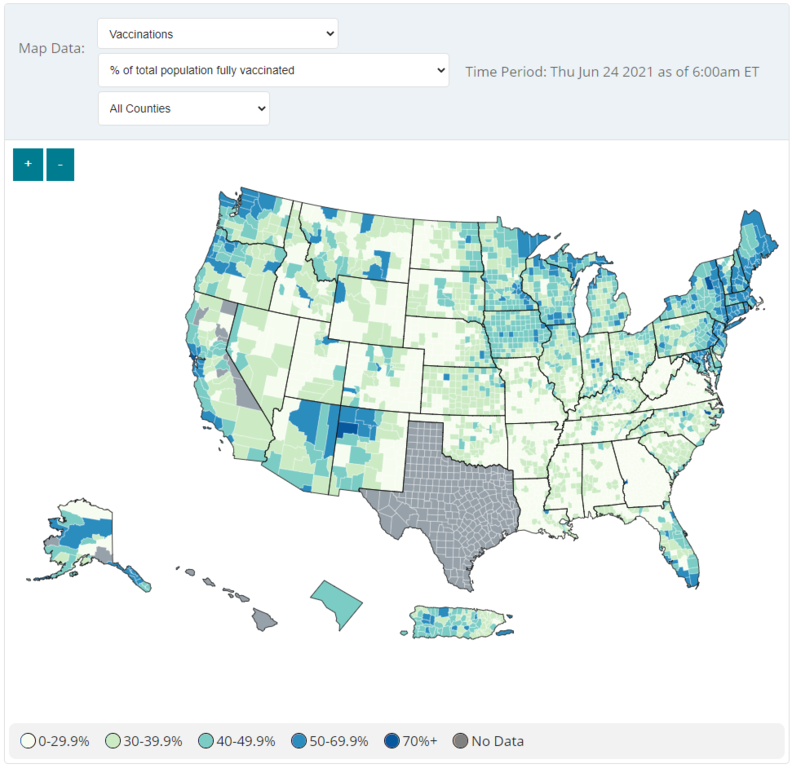Click the 0-29.9% legend circle
Screen dimensions: 792x768
[x=30, y=741]
